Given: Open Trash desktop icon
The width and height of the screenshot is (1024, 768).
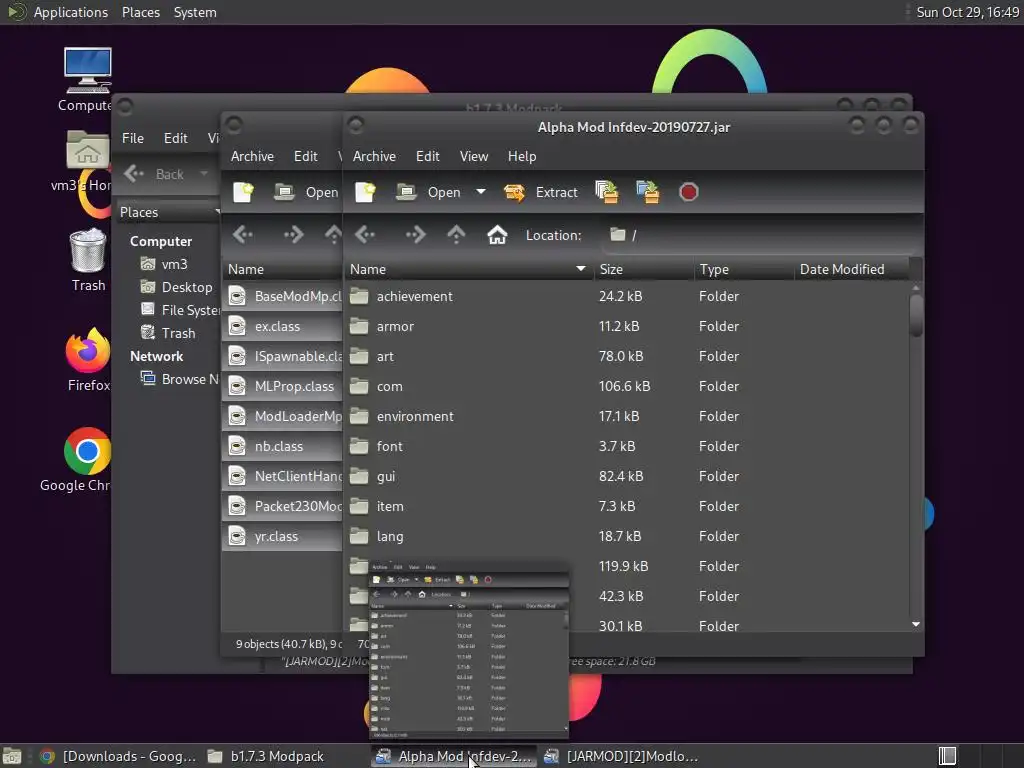Looking at the screenshot, I should tap(88, 260).
